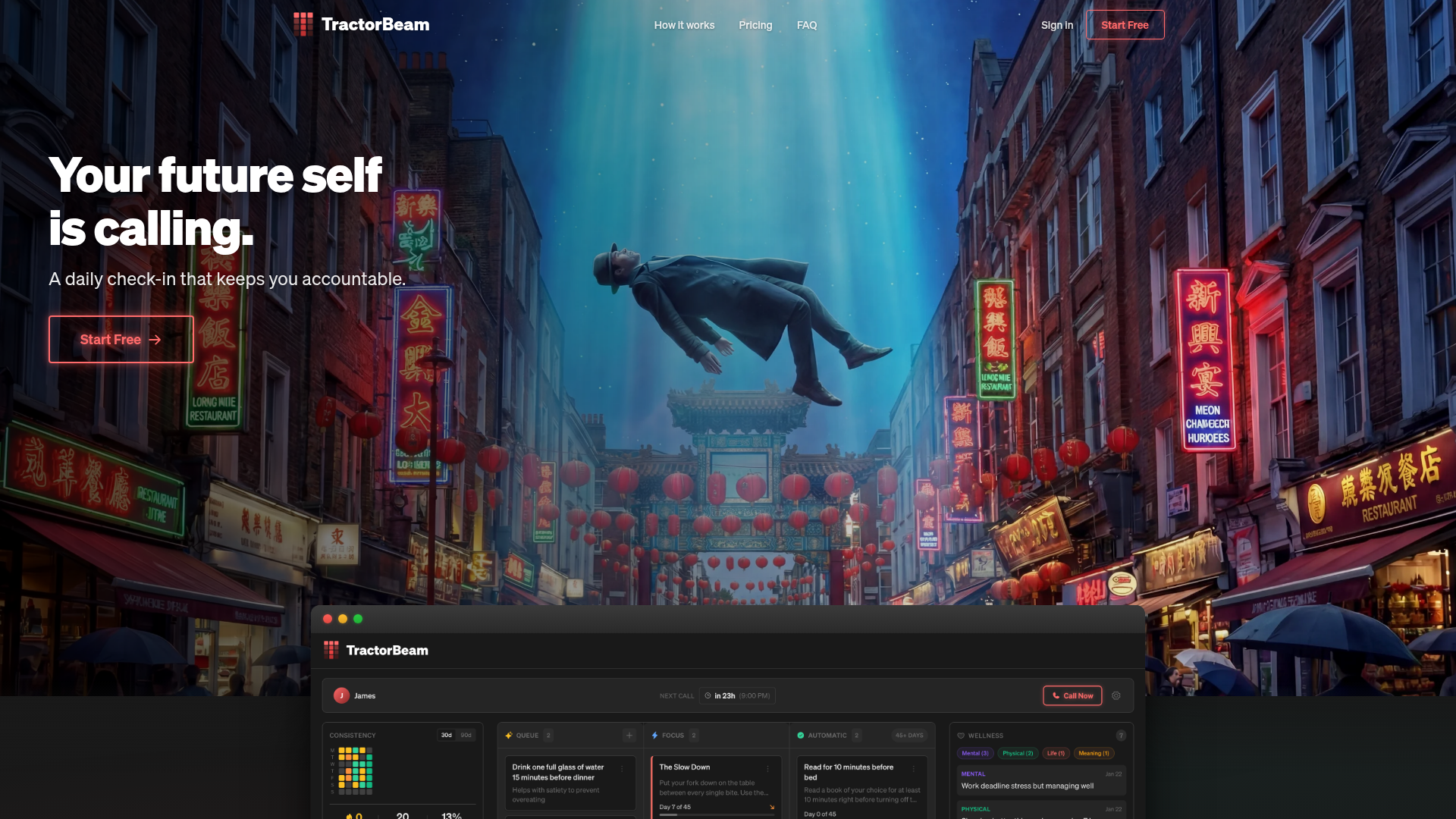Click the TractorBeam logo in the header
The height and width of the screenshot is (819, 1456).
(362, 24)
